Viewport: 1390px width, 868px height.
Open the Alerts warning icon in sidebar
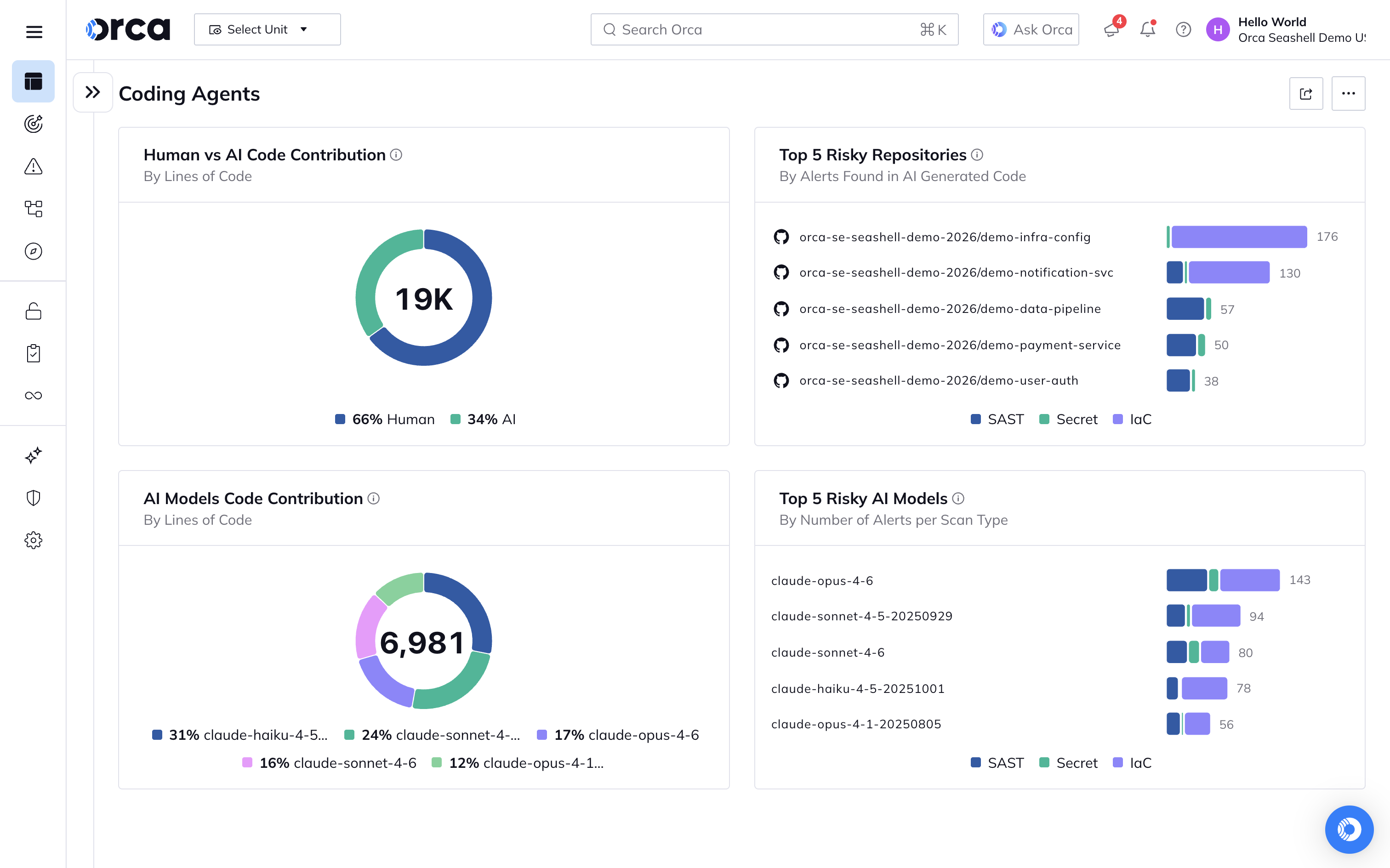pos(33,166)
